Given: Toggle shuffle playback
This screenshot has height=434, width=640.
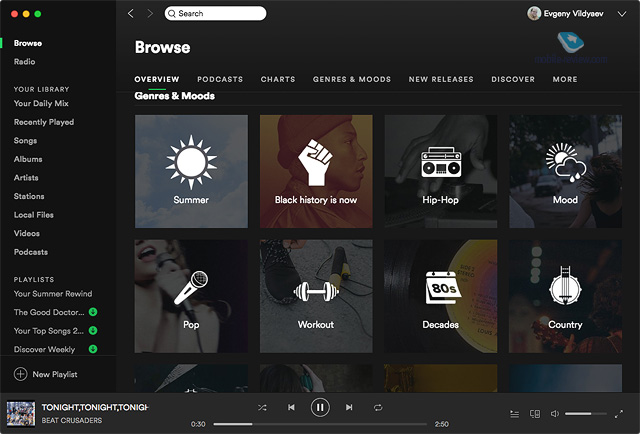Looking at the screenshot, I should coord(262,407).
